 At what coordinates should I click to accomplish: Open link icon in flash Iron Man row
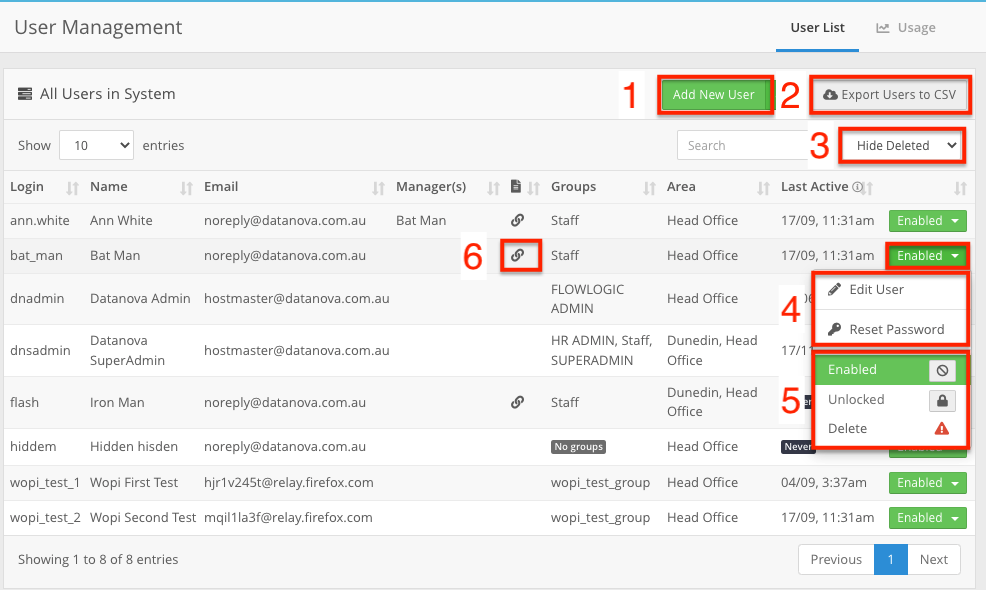(x=517, y=402)
